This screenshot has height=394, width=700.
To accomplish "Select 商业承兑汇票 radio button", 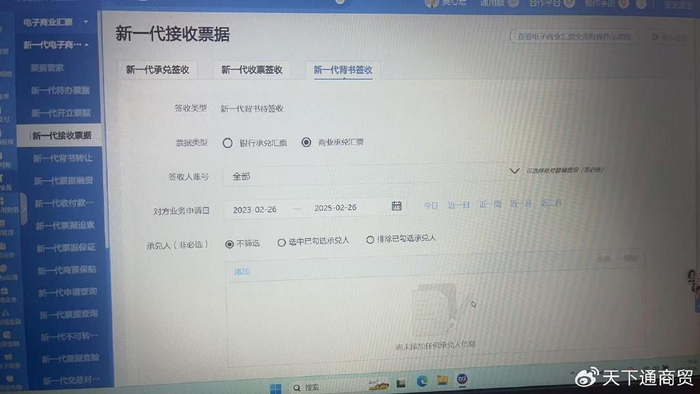I will click(x=306, y=142).
